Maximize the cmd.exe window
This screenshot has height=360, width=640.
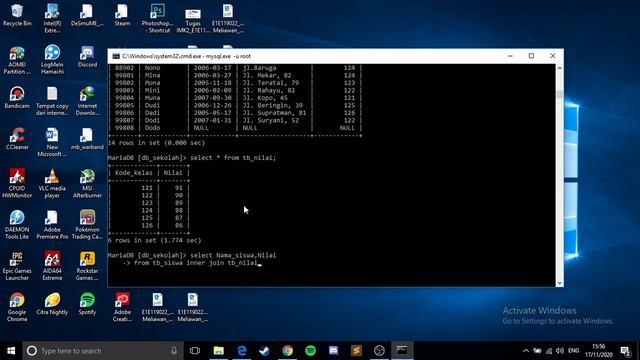531,56
